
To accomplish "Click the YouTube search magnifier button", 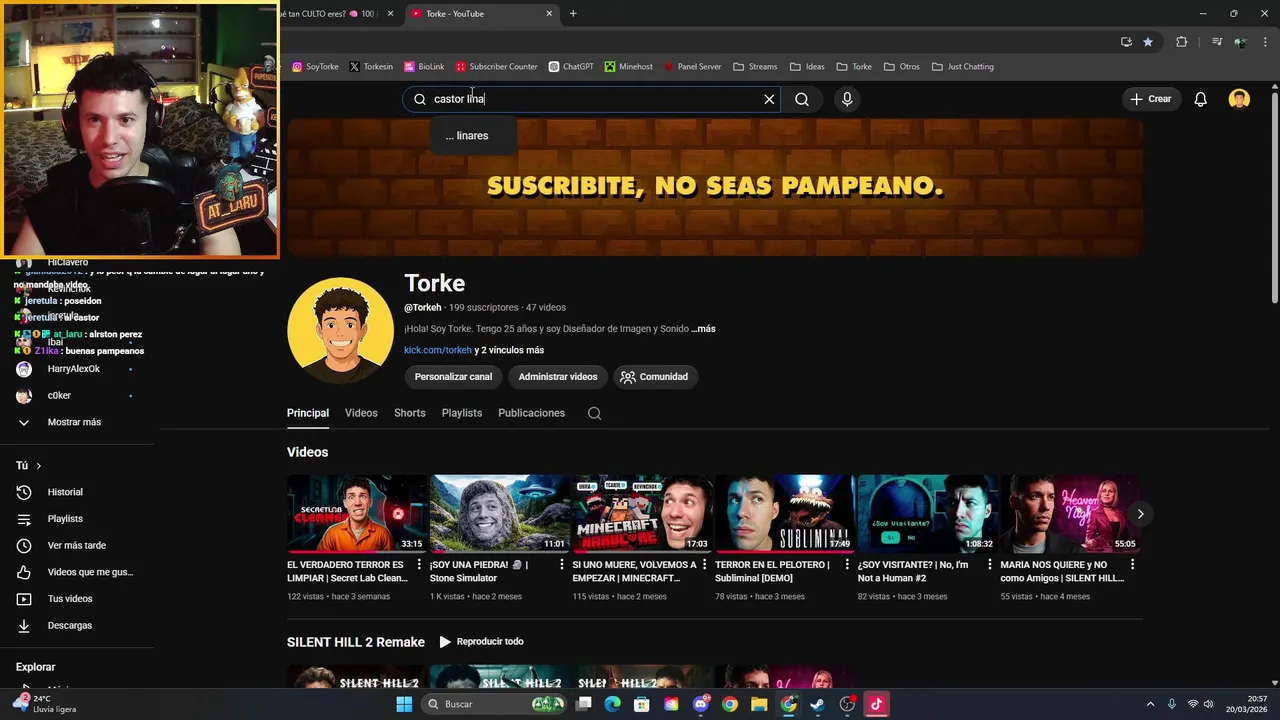I will [802, 99].
